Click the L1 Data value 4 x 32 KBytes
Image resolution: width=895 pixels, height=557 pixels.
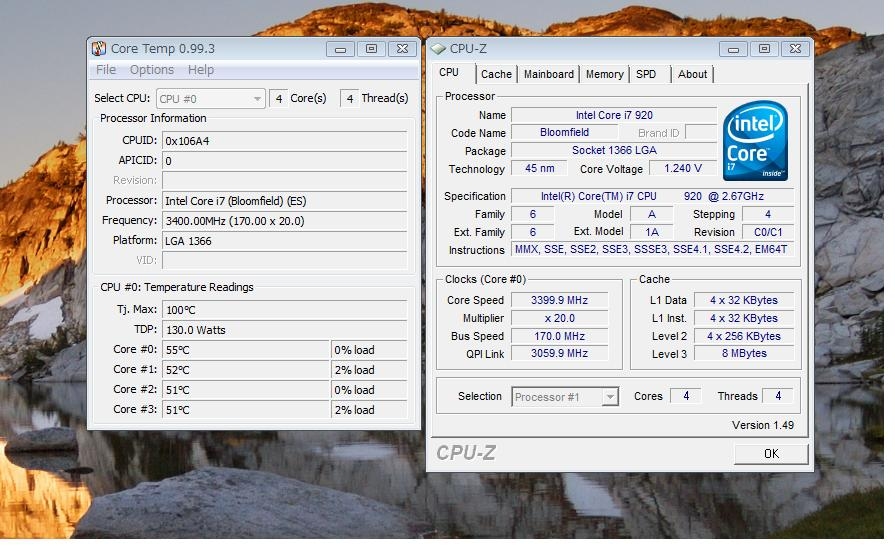[744, 300]
